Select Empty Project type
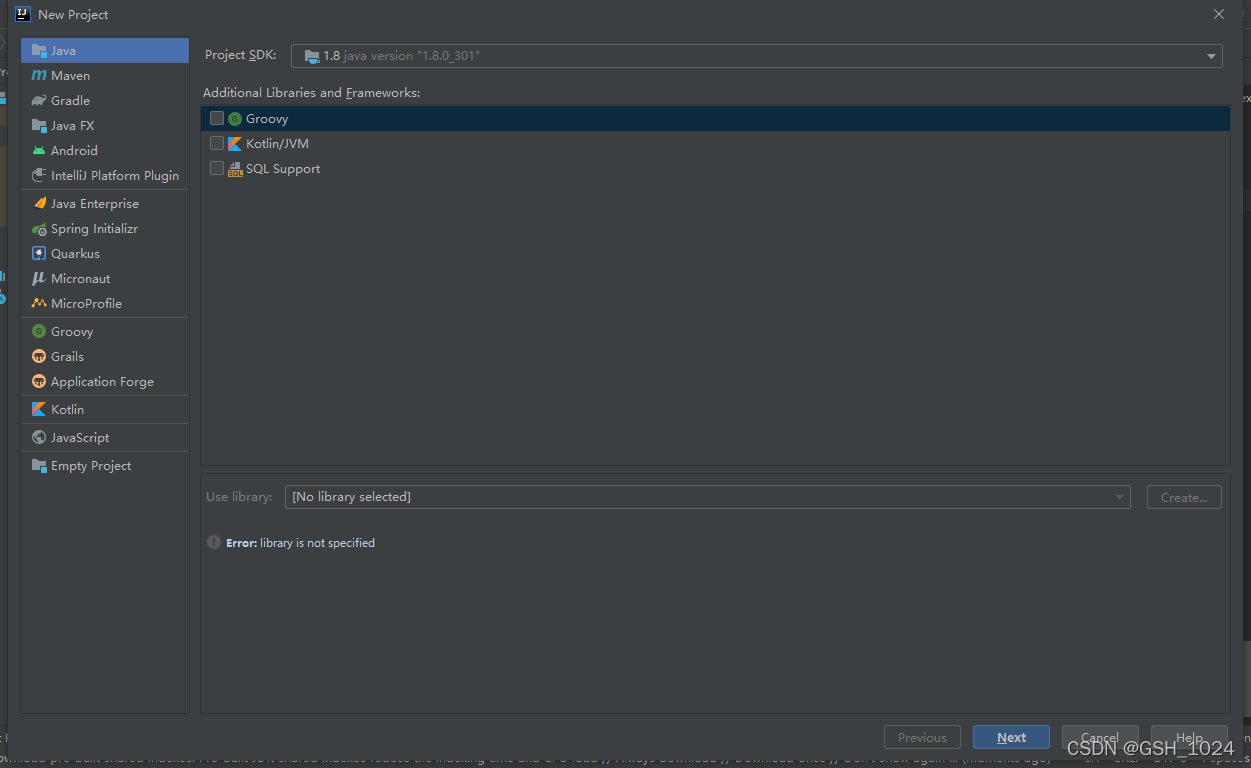1251x768 pixels. click(105, 465)
